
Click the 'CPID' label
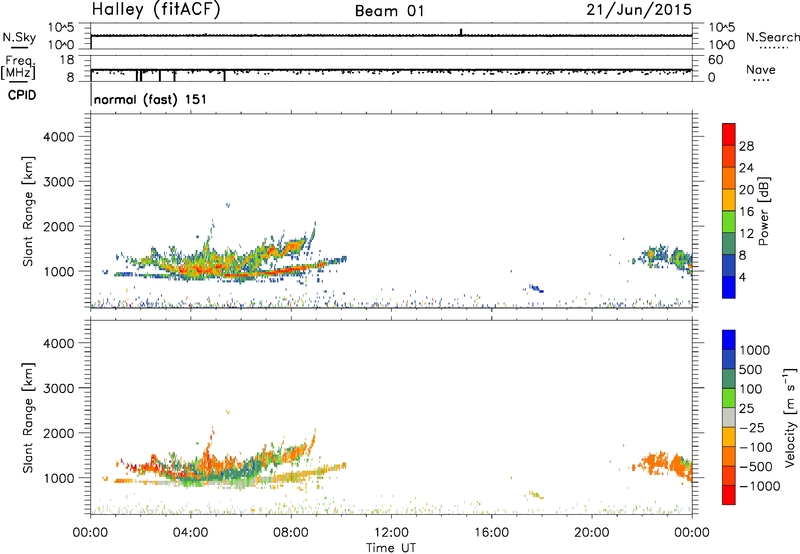tap(22, 95)
